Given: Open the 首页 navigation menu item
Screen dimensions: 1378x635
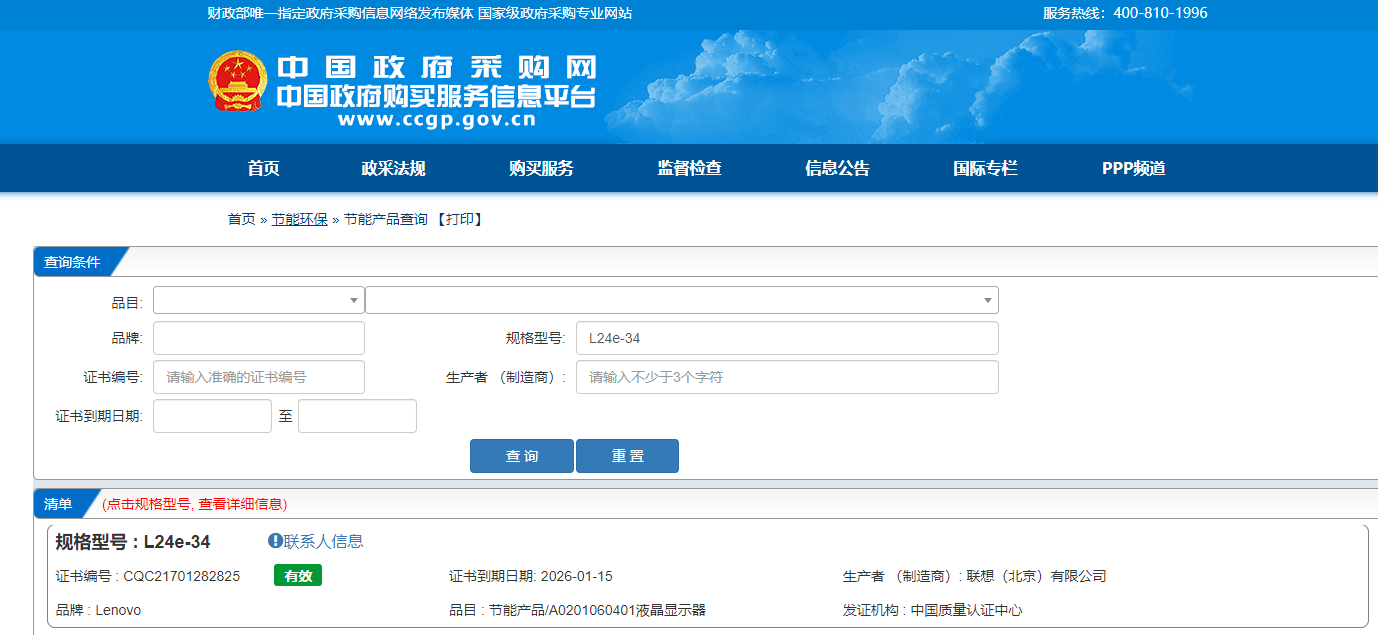Looking at the screenshot, I should pyautogui.click(x=264, y=168).
